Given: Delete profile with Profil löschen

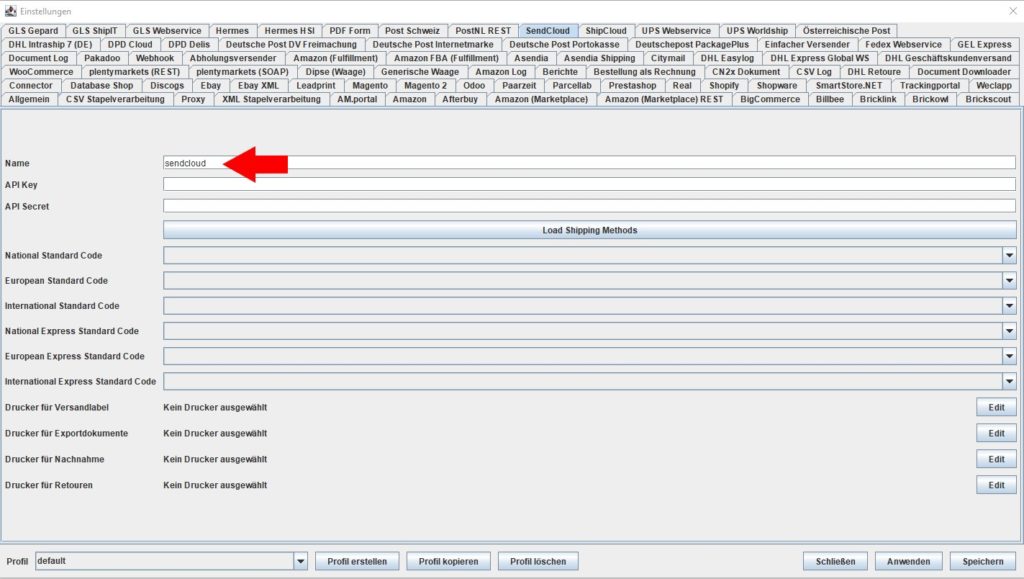Looking at the screenshot, I should 538,561.
